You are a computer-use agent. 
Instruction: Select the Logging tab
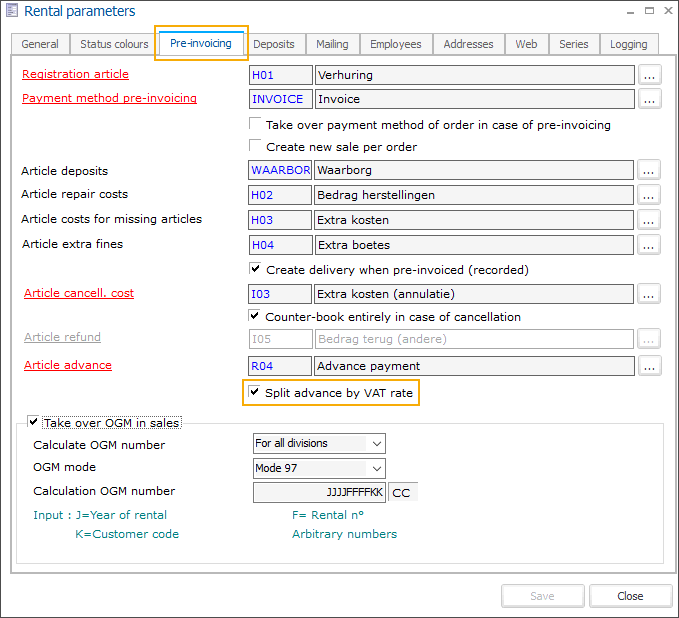tap(629, 44)
